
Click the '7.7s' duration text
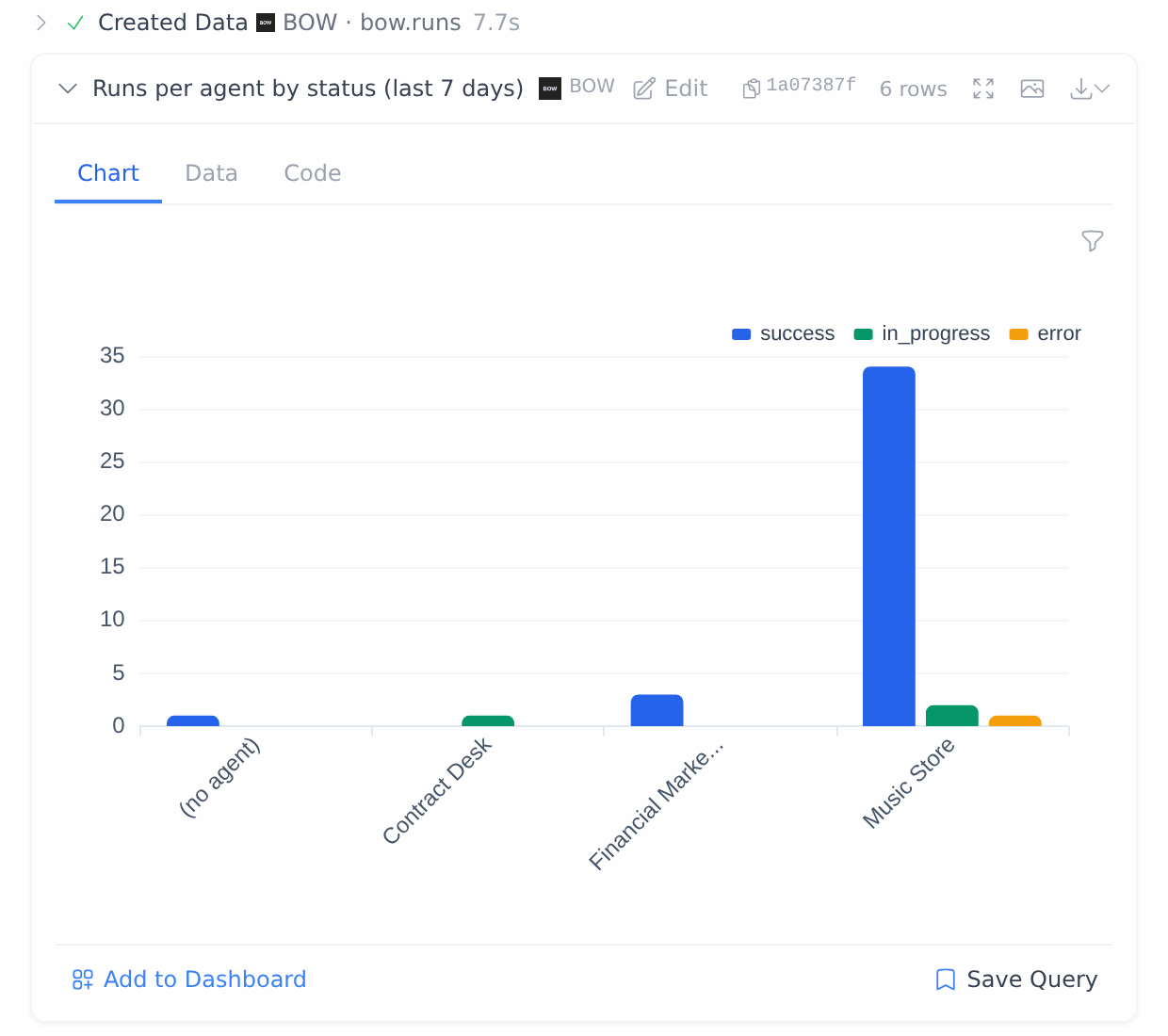[496, 23]
